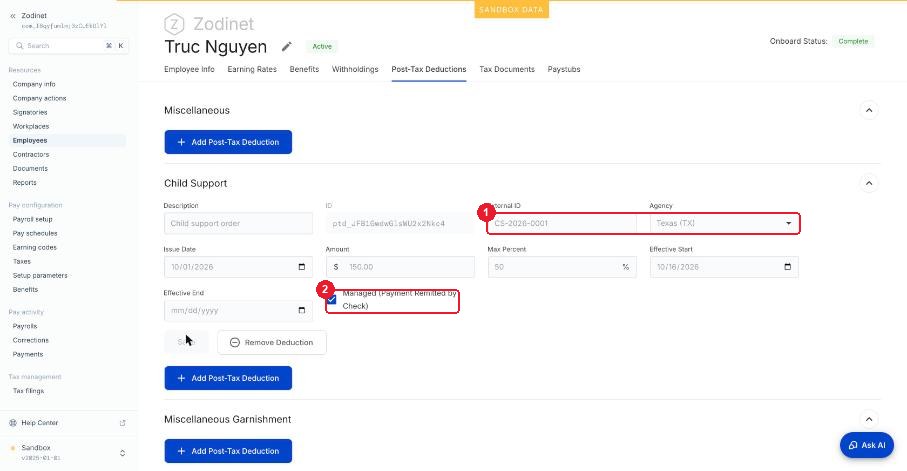Open Effective Start calendar picker icon
This screenshot has height=471, width=907.
pyautogui.click(x=787, y=267)
